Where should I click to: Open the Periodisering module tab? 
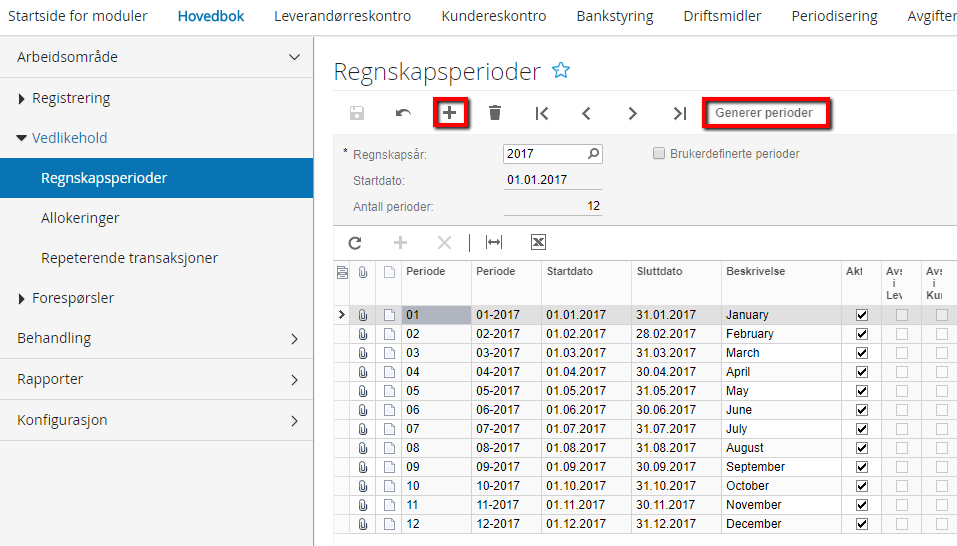[x=834, y=16]
